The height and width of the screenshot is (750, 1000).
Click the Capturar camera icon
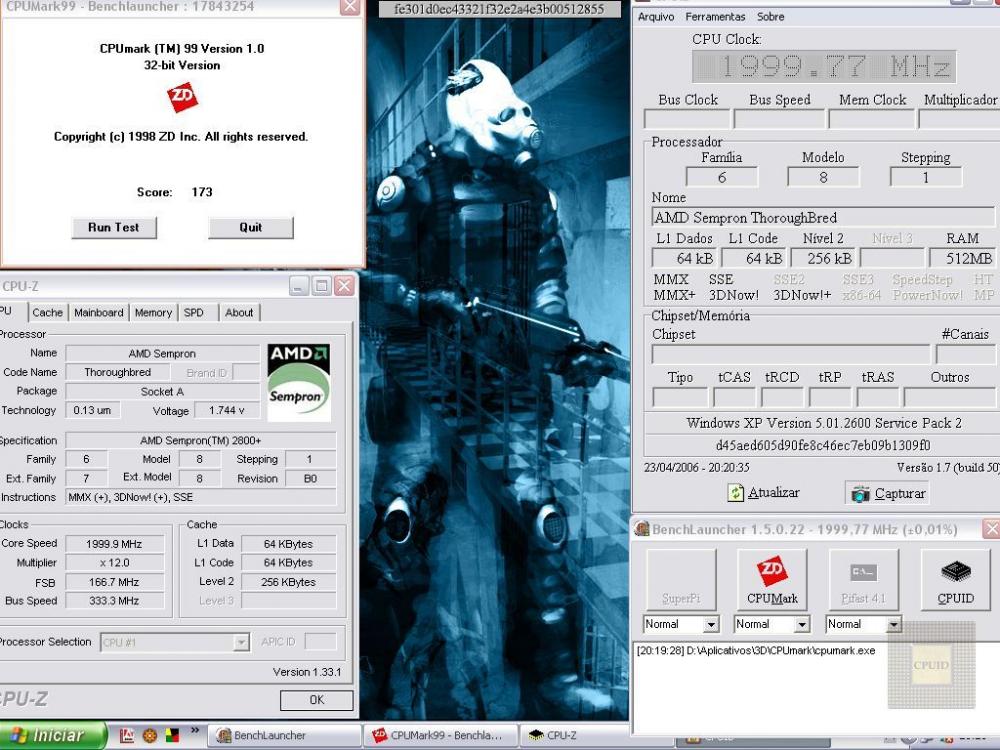tap(859, 493)
